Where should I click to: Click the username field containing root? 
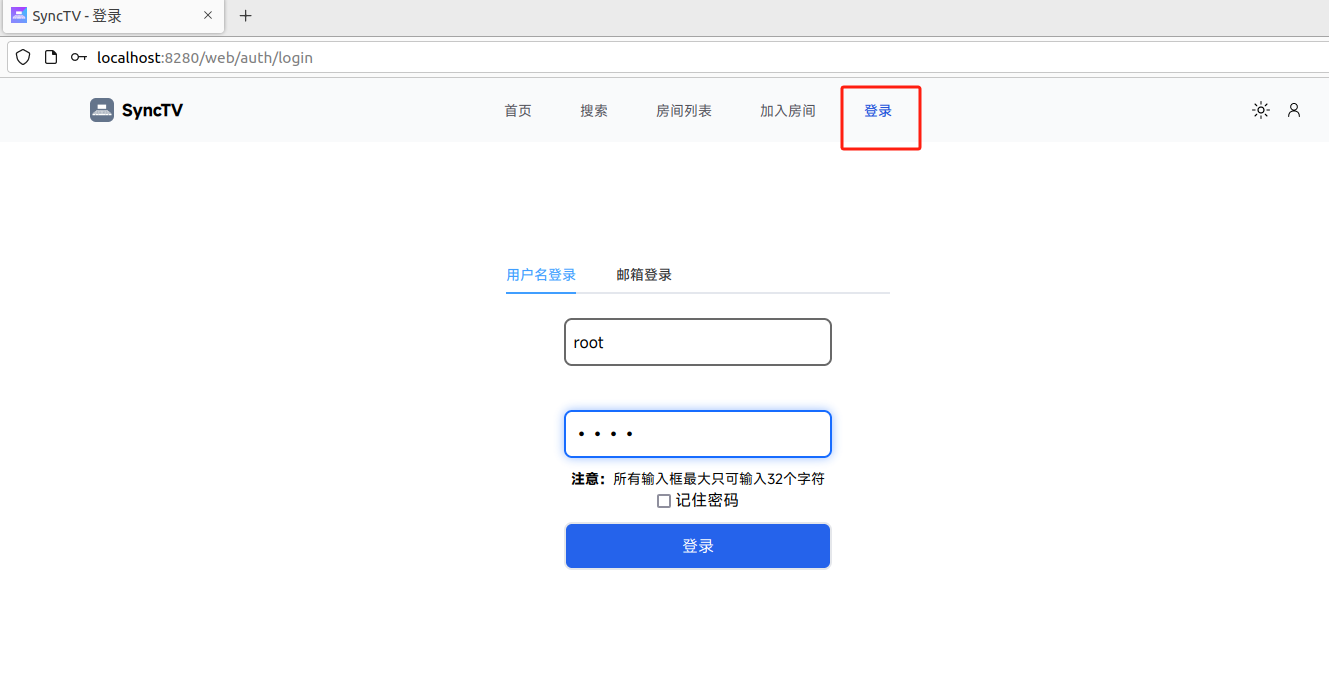[698, 342]
